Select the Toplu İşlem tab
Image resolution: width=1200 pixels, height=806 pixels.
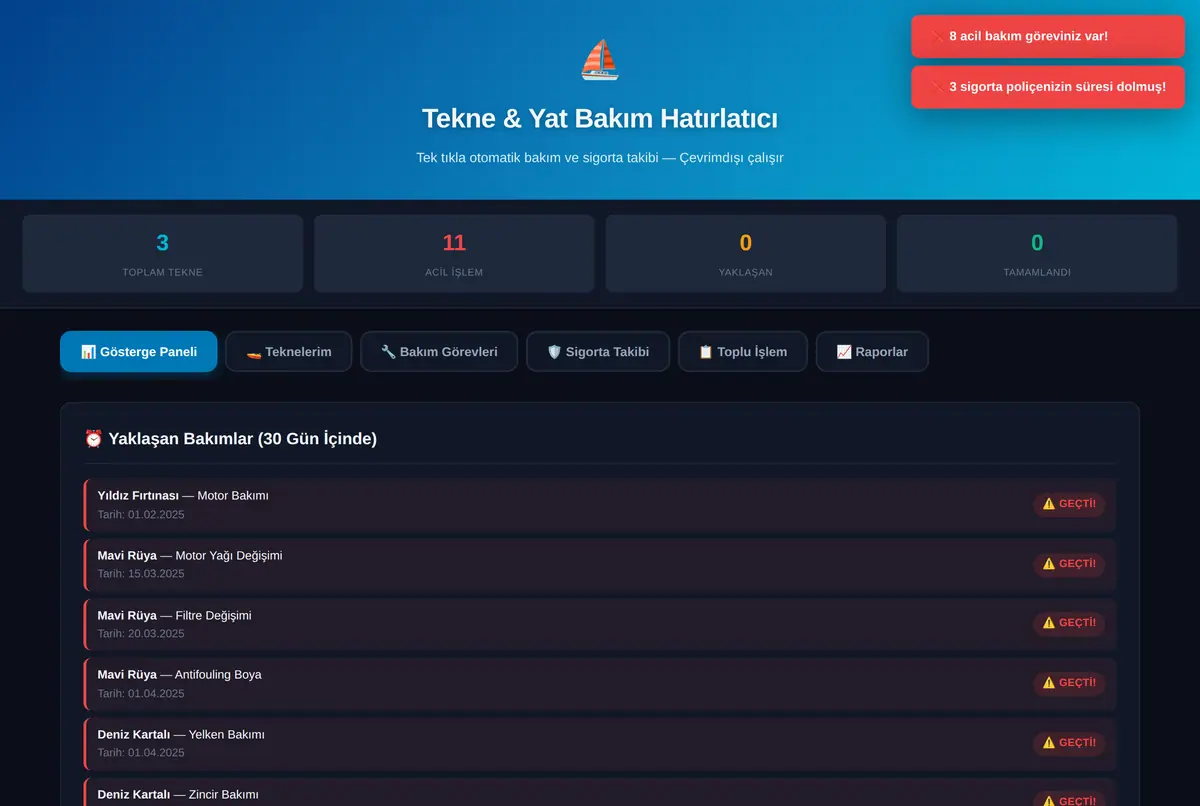[742, 352]
